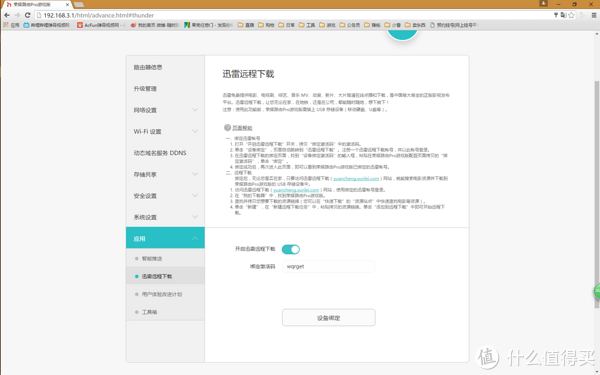This screenshot has width=600, height=375.
Task: Expand the 存储共享 chevron
Action: [195, 174]
